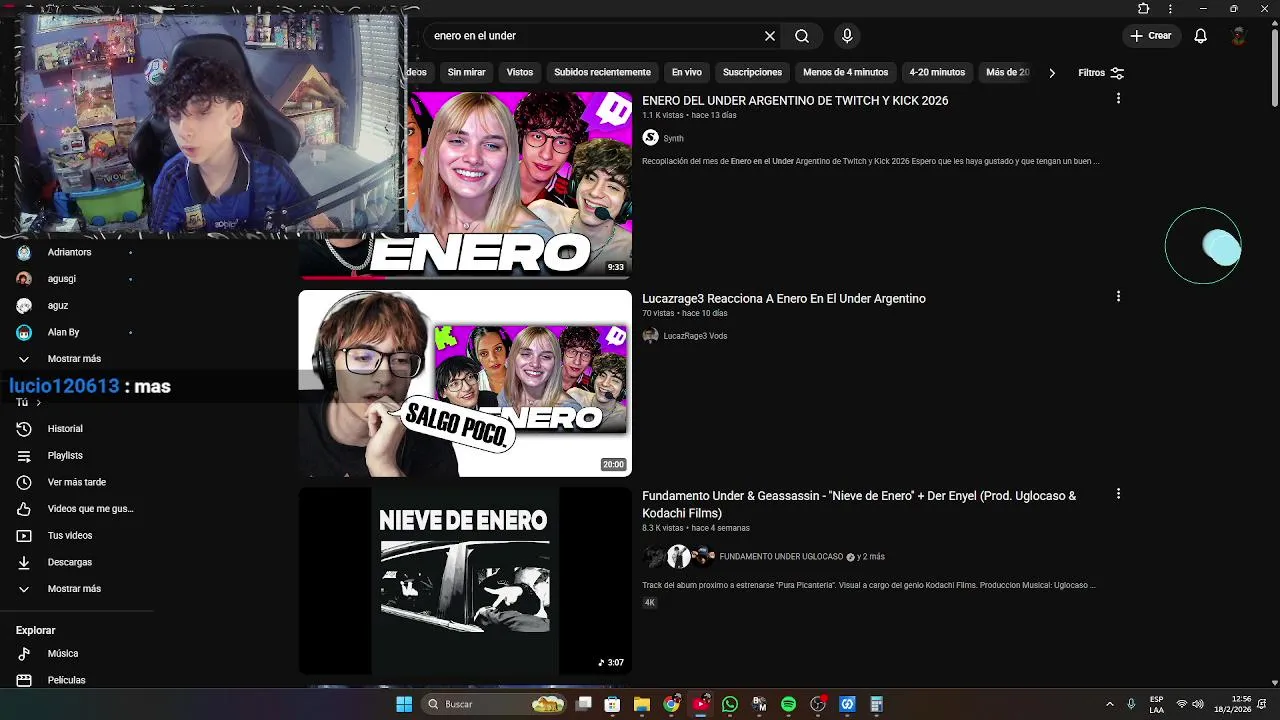This screenshot has width=1280, height=720.
Task: Open options for Nieve de Enero video
Action: 1118,494
